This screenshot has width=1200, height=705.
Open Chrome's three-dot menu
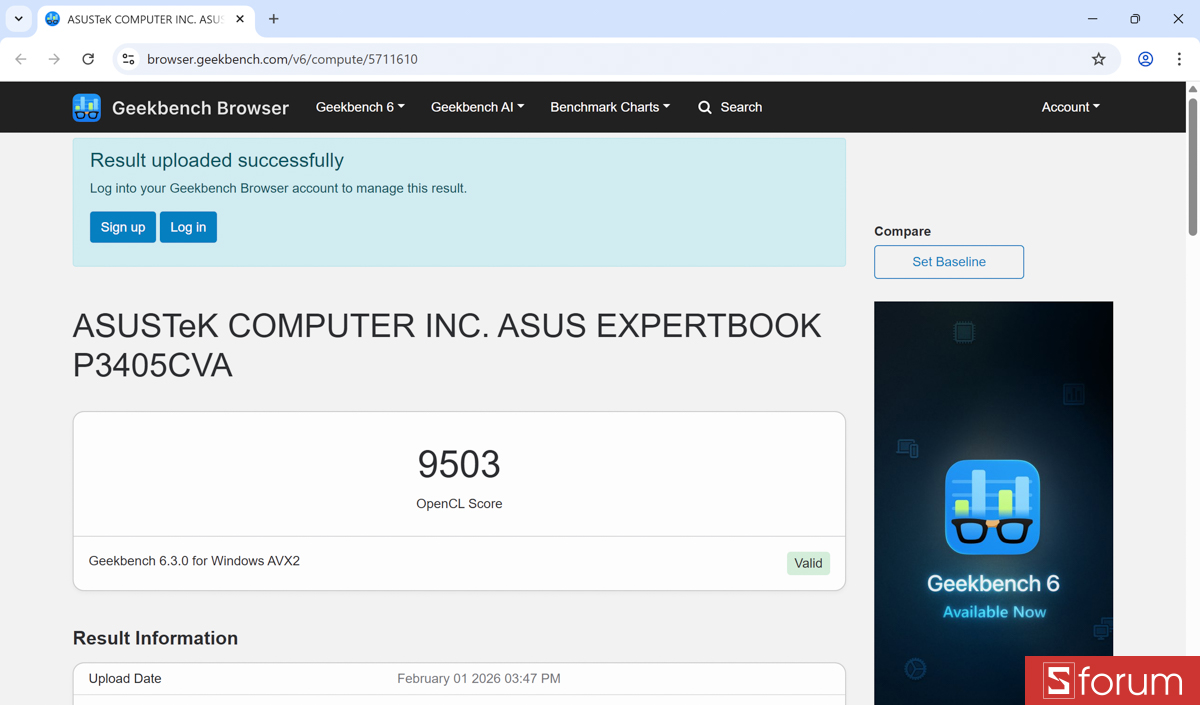(x=1180, y=59)
